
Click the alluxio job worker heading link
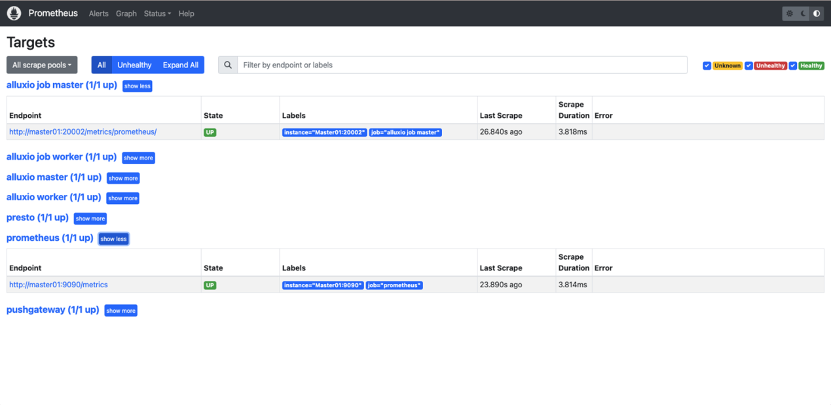(x=62, y=157)
